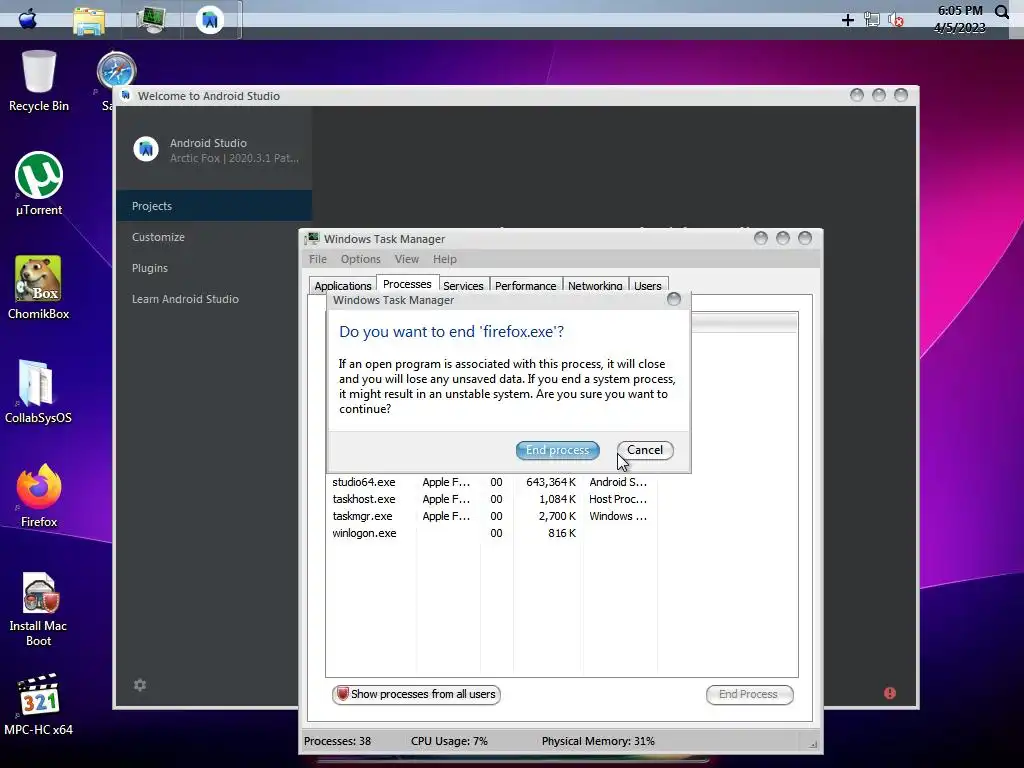1024x768 pixels.
Task: Open the Recycle Bin desktop icon
Action: tap(39, 81)
